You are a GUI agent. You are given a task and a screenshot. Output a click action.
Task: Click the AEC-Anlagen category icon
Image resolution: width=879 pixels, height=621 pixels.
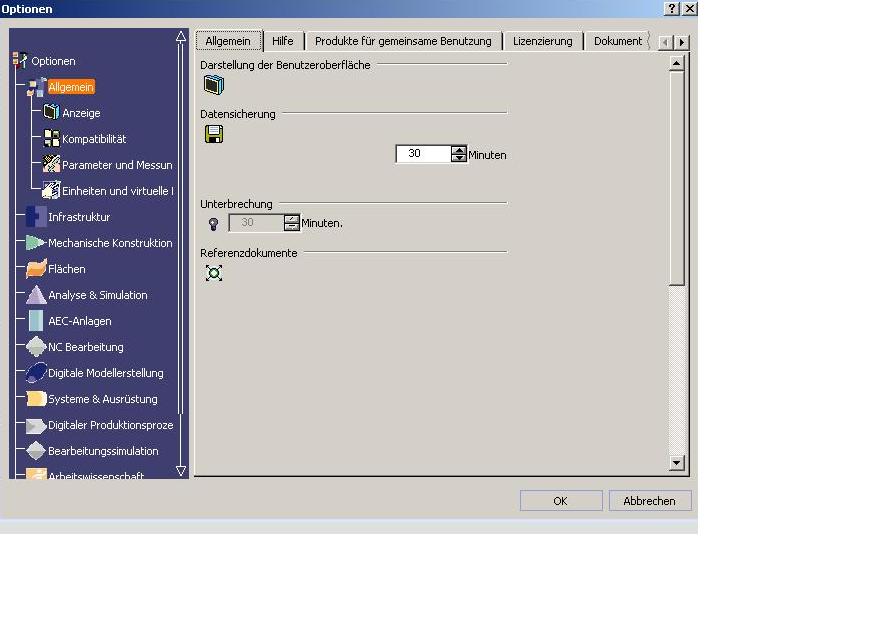click(36, 321)
